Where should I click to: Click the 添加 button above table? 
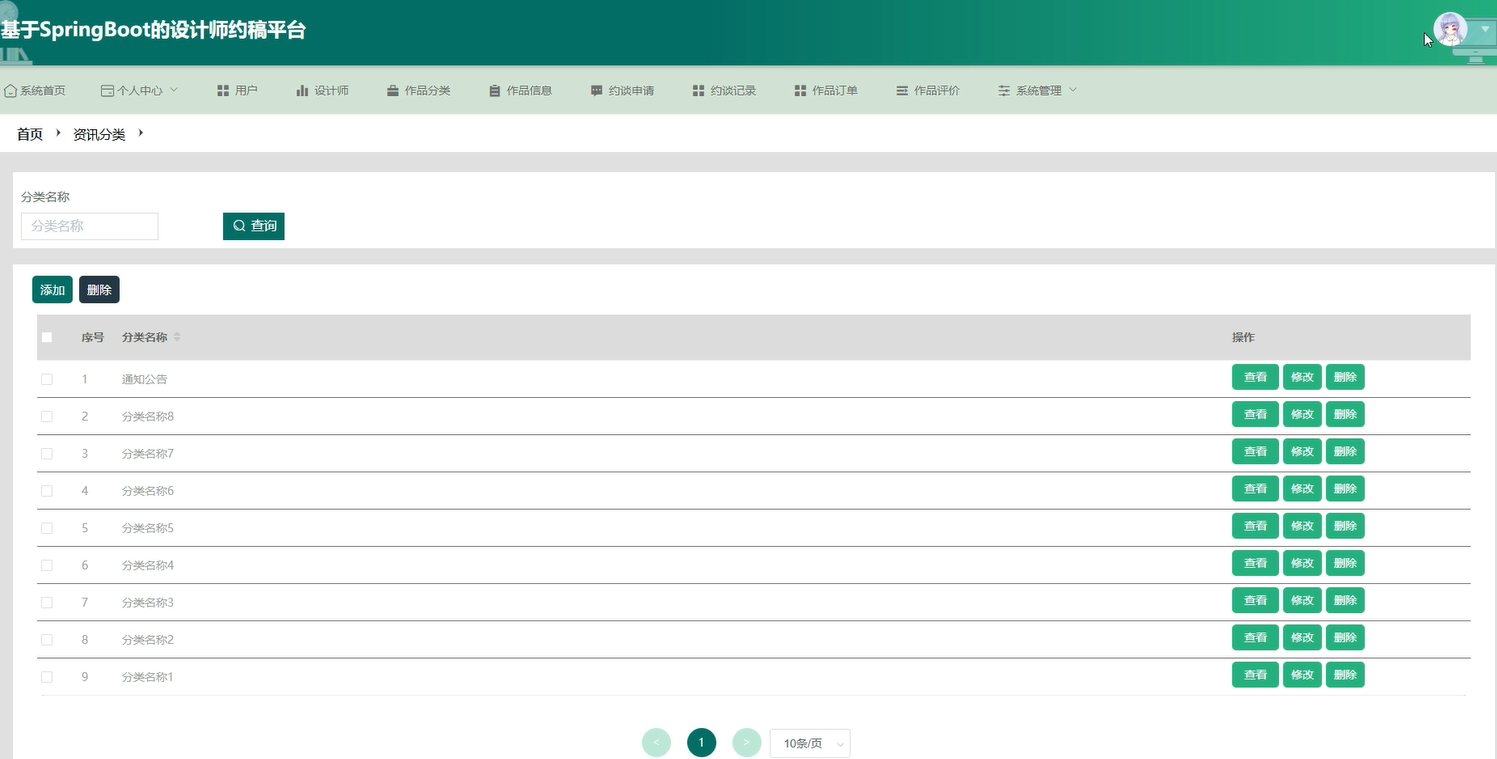[x=52, y=290]
